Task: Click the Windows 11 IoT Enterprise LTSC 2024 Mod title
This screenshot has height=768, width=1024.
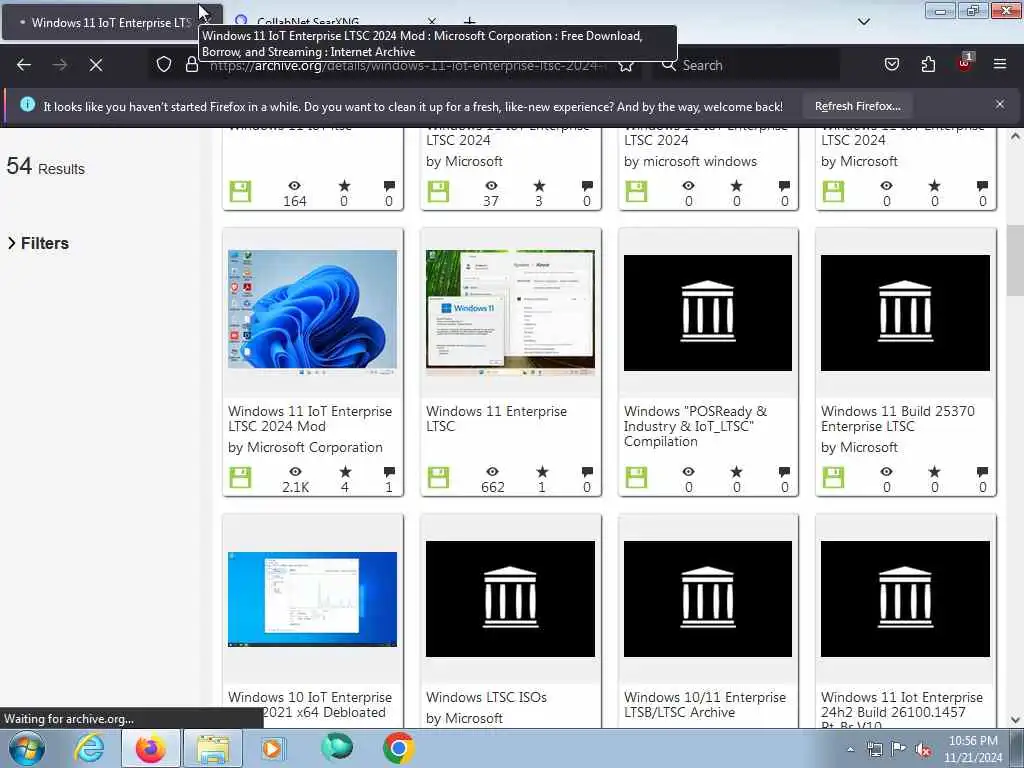Action: (310, 419)
